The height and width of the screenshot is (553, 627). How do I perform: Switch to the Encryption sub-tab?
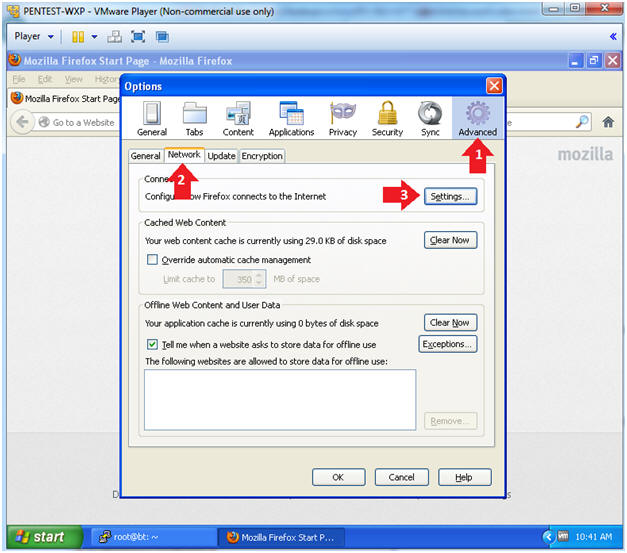pos(262,156)
